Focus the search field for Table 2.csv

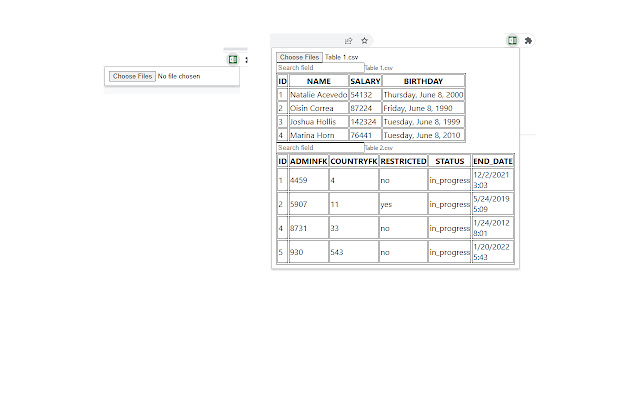coord(320,148)
